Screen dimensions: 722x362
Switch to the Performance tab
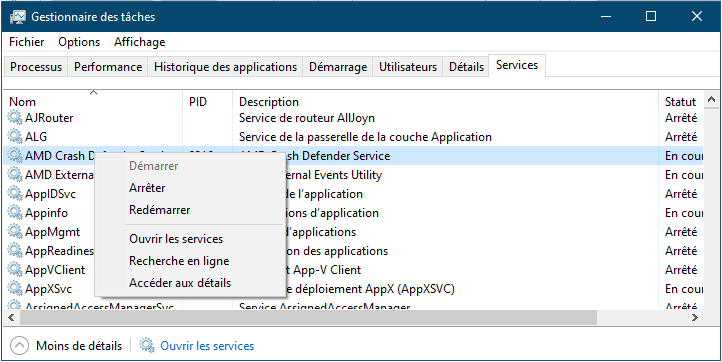[x=108, y=67]
